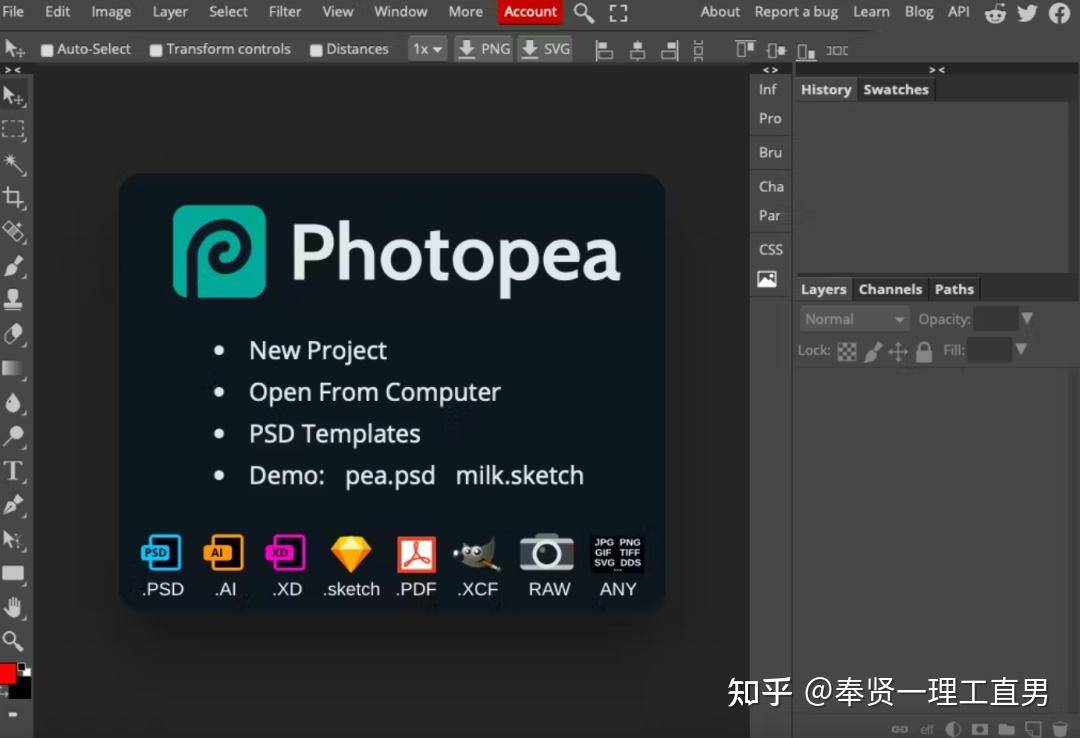
Task: Open the Reddit link icon
Action: pyautogui.click(x=995, y=12)
